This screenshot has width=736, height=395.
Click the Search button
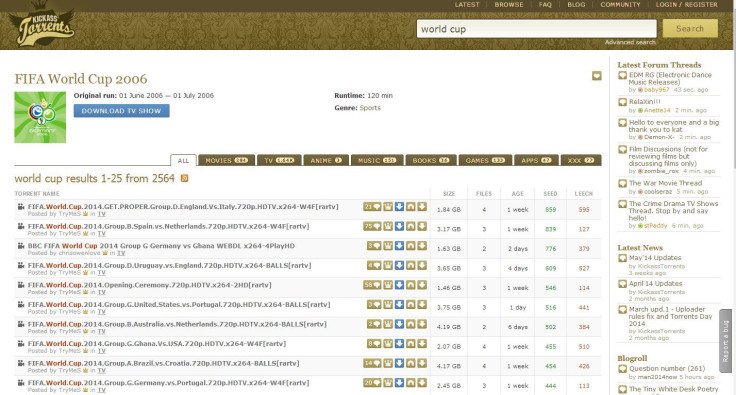tap(690, 29)
